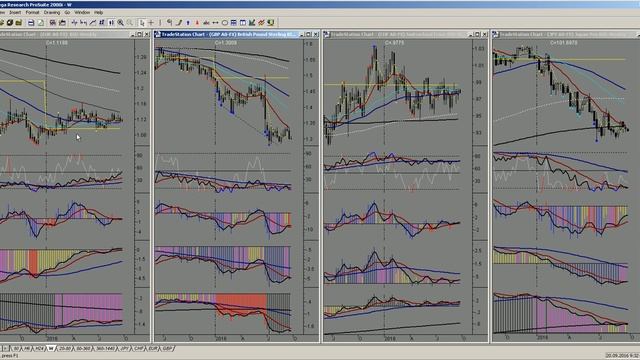This screenshot has height=360, width=640.
Task: Switch to the GBP workspace tab
Action: click(167, 349)
